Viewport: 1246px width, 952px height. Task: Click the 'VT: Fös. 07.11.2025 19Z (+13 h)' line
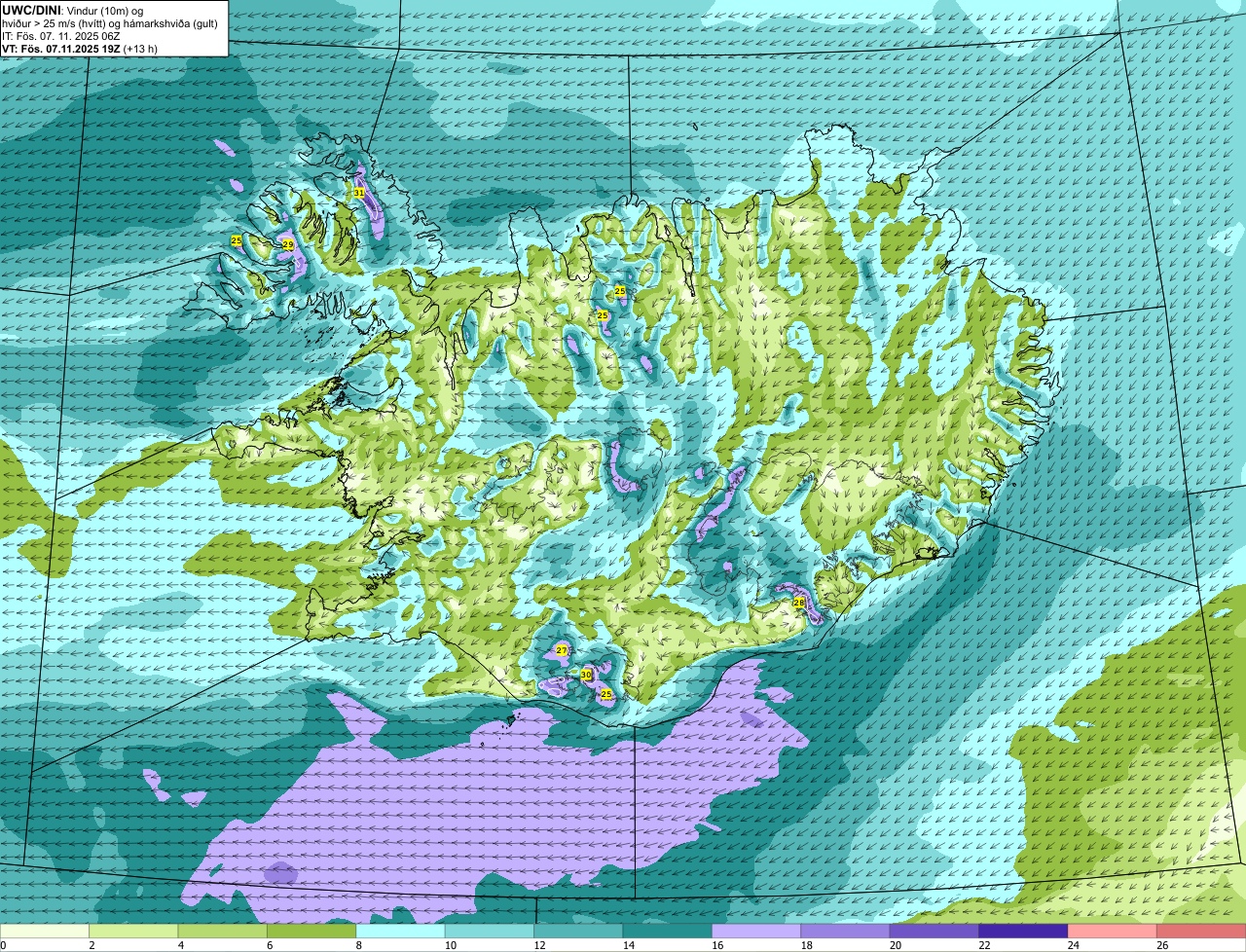(80, 48)
